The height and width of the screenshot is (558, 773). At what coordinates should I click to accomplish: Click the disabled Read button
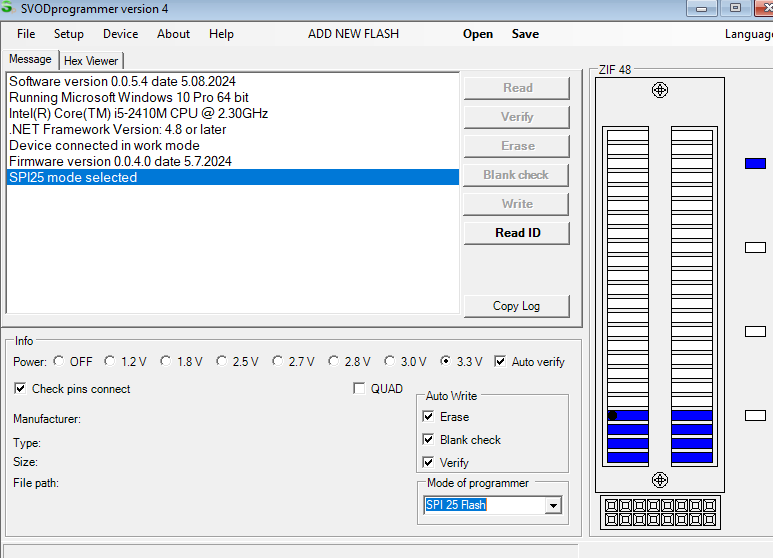[x=517, y=88]
